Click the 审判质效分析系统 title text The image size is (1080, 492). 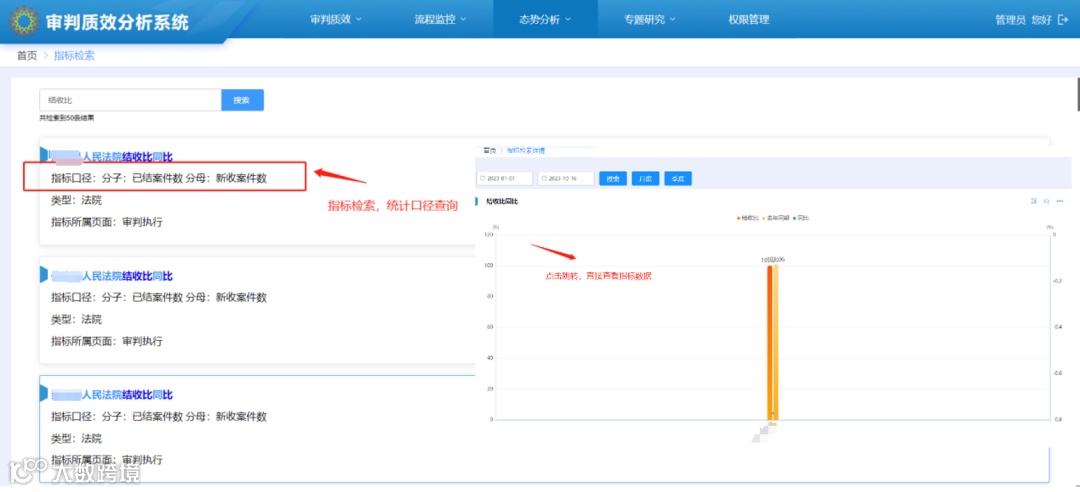(117, 23)
